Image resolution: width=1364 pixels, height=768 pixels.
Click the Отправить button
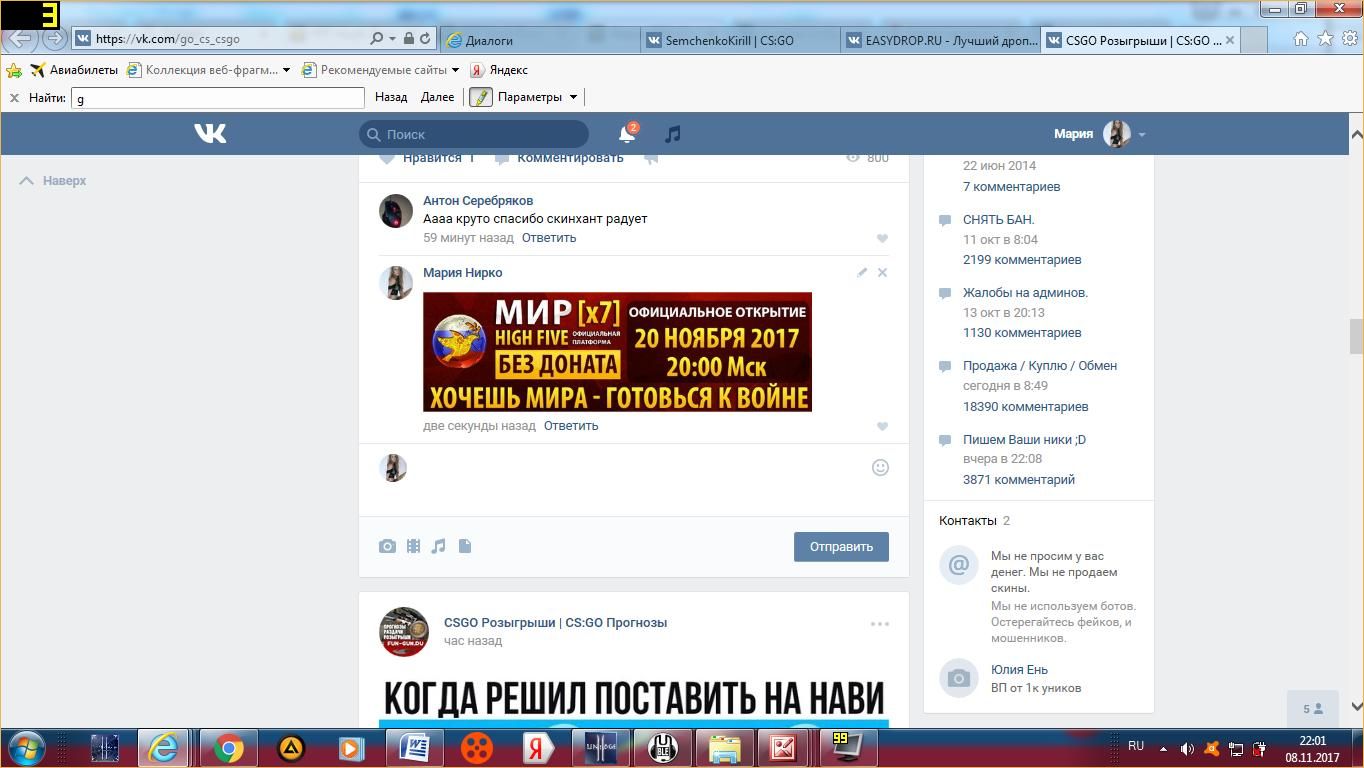point(841,546)
